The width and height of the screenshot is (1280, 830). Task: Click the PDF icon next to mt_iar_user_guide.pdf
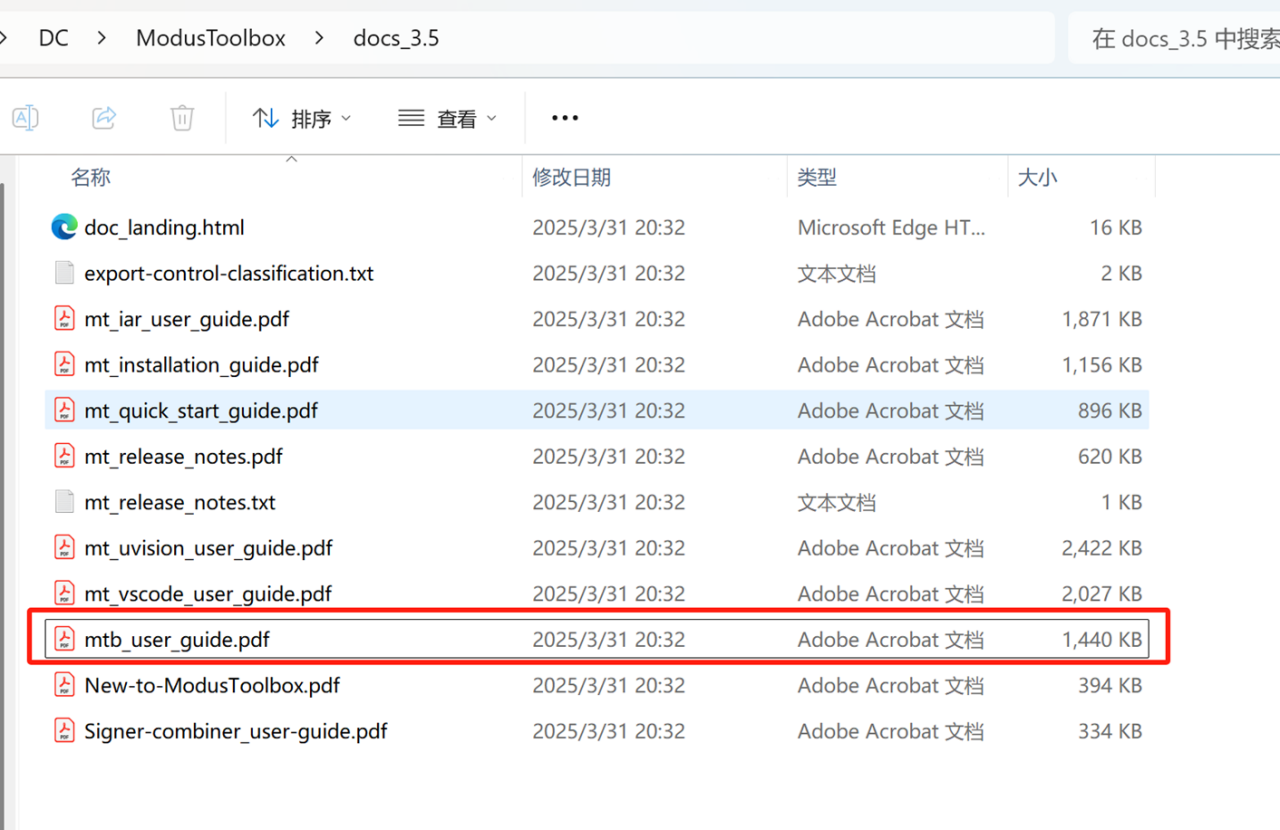coord(63,318)
